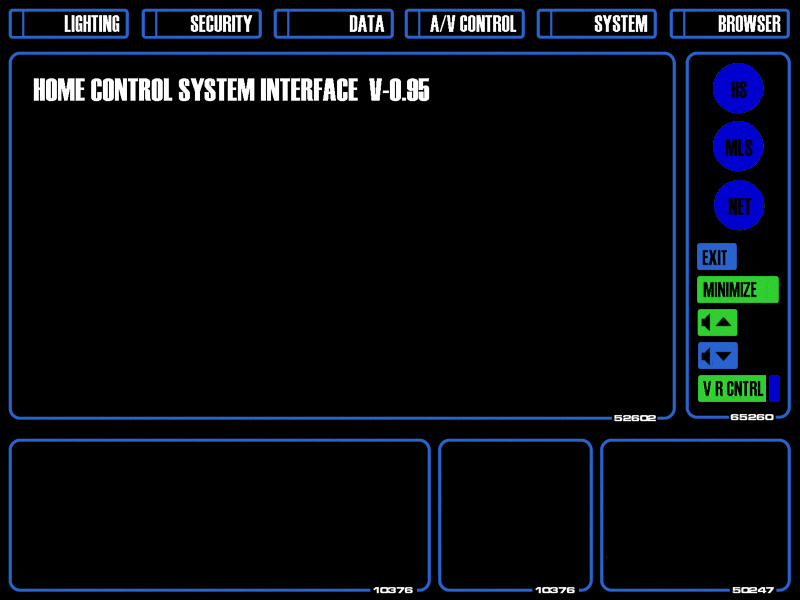Open the Data tab

click(x=334, y=23)
